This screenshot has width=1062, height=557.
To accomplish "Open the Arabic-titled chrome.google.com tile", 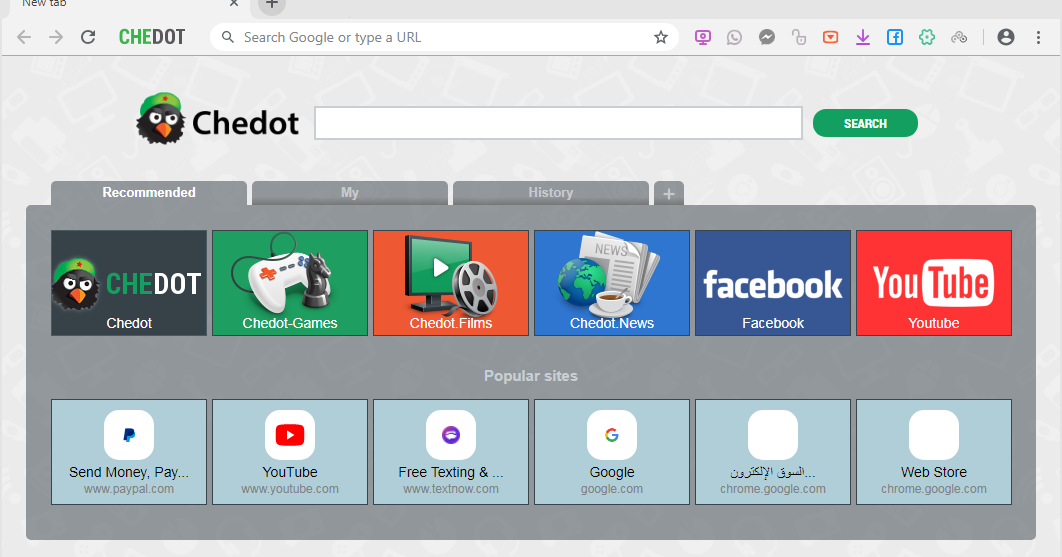I will coord(773,452).
